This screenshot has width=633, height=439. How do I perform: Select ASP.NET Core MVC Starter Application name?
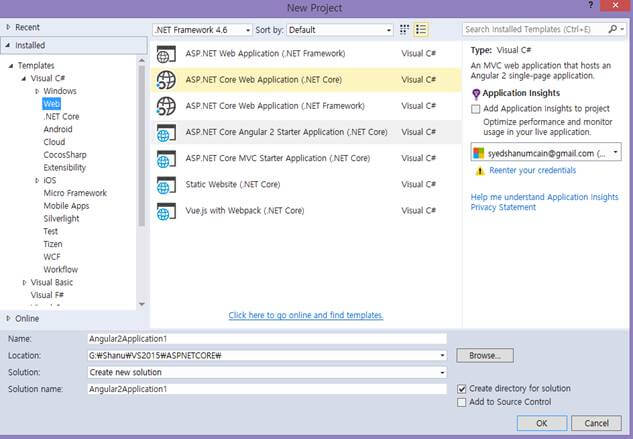[x=278, y=158]
